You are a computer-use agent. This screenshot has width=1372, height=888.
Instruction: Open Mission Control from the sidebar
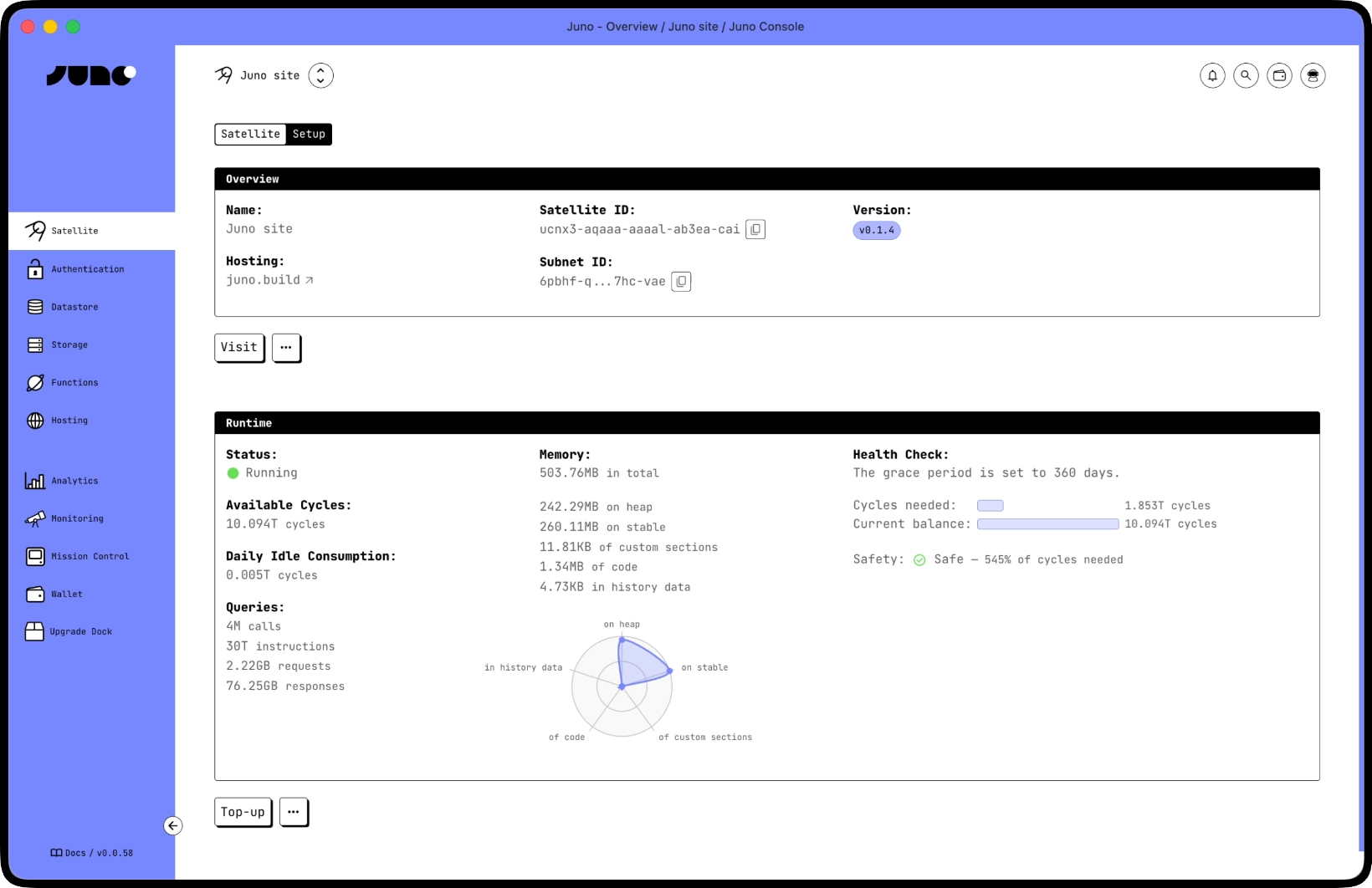(35, 556)
